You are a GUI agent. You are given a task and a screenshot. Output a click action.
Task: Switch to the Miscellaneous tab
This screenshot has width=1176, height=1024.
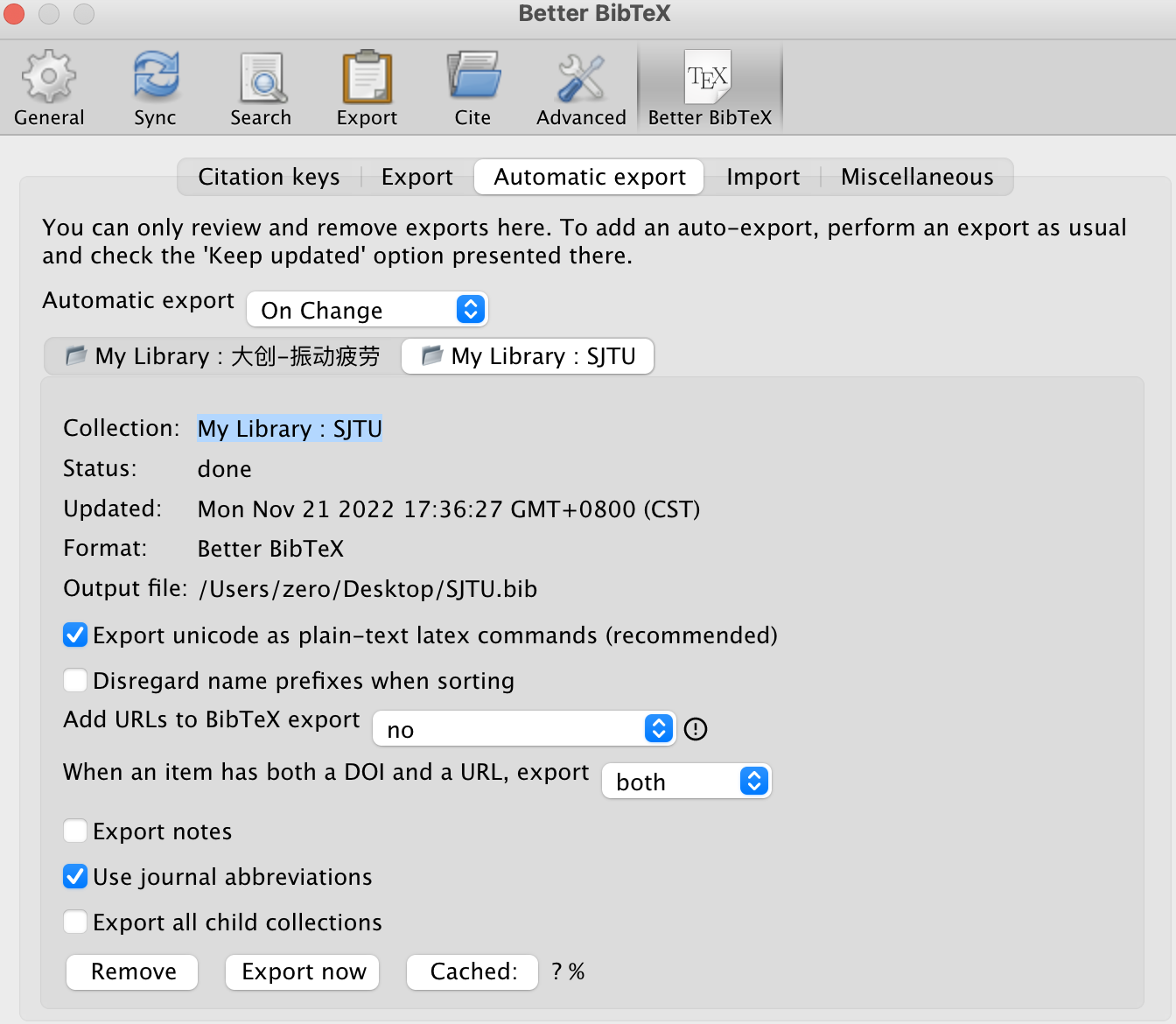tap(917, 177)
